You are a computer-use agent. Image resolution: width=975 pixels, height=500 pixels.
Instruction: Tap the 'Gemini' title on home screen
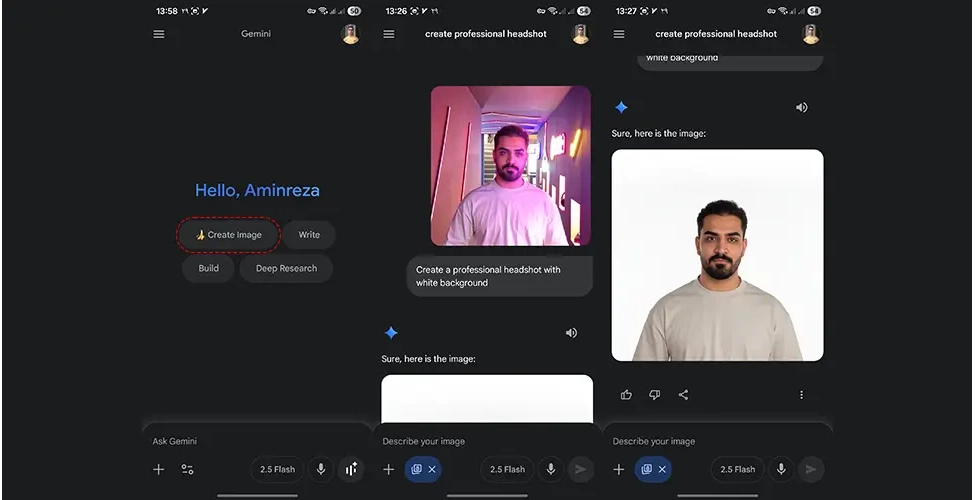(x=256, y=34)
